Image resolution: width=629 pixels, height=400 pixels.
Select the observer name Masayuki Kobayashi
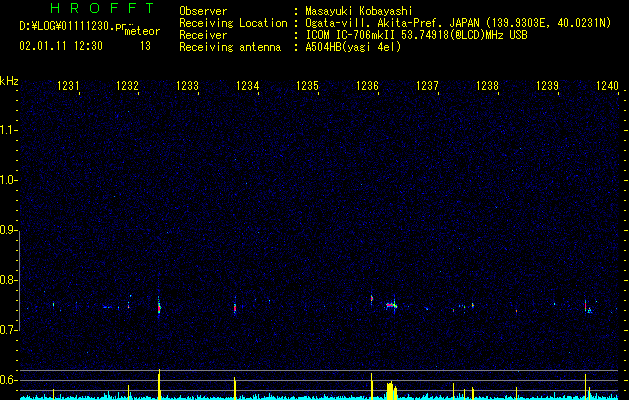click(x=359, y=11)
